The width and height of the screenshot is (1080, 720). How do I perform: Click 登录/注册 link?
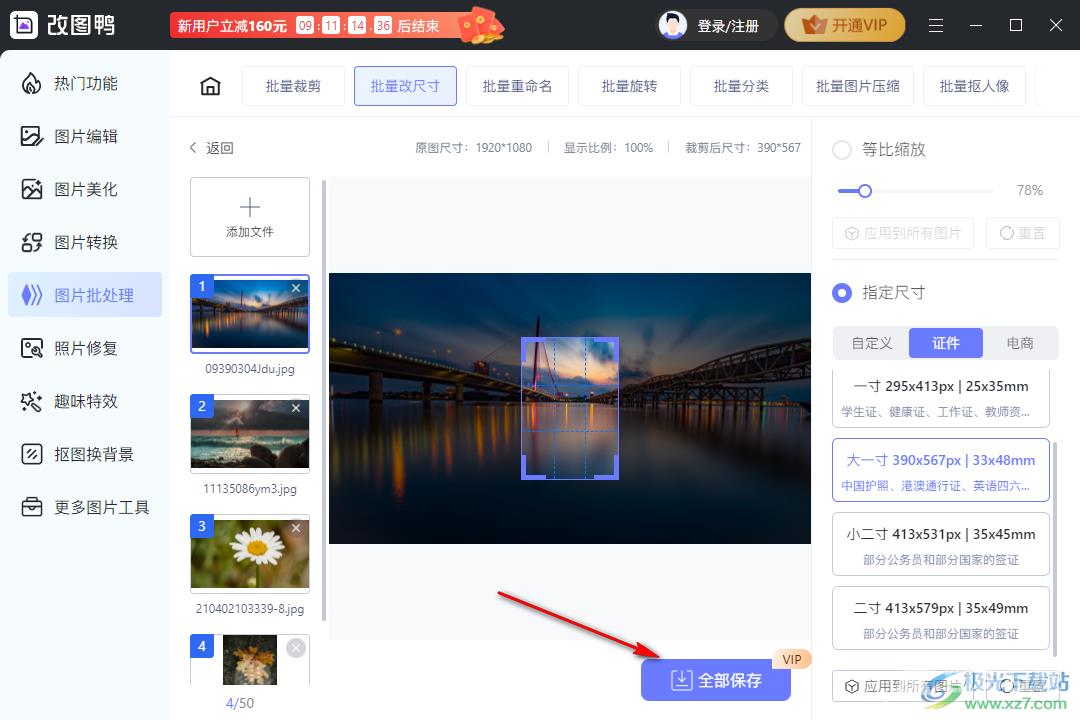pyautogui.click(x=728, y=26)
